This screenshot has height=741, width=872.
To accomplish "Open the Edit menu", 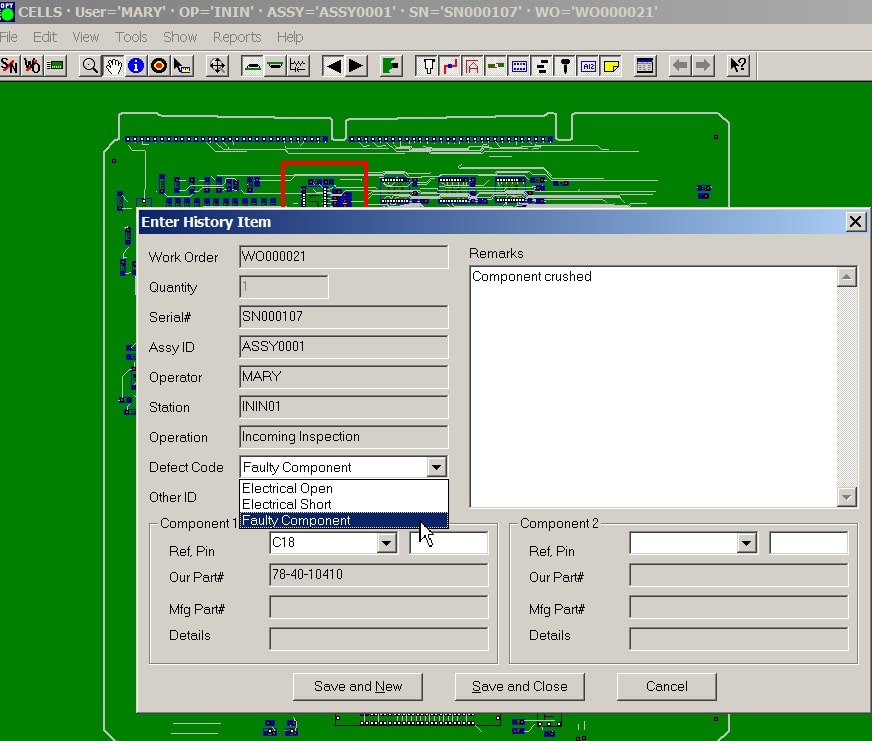I will coord(44,37).
